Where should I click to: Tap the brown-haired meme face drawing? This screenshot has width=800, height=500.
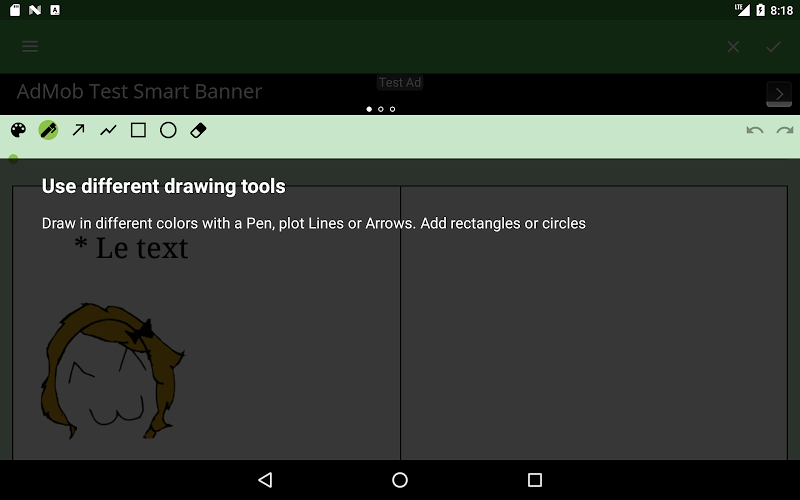click(112, 371)
